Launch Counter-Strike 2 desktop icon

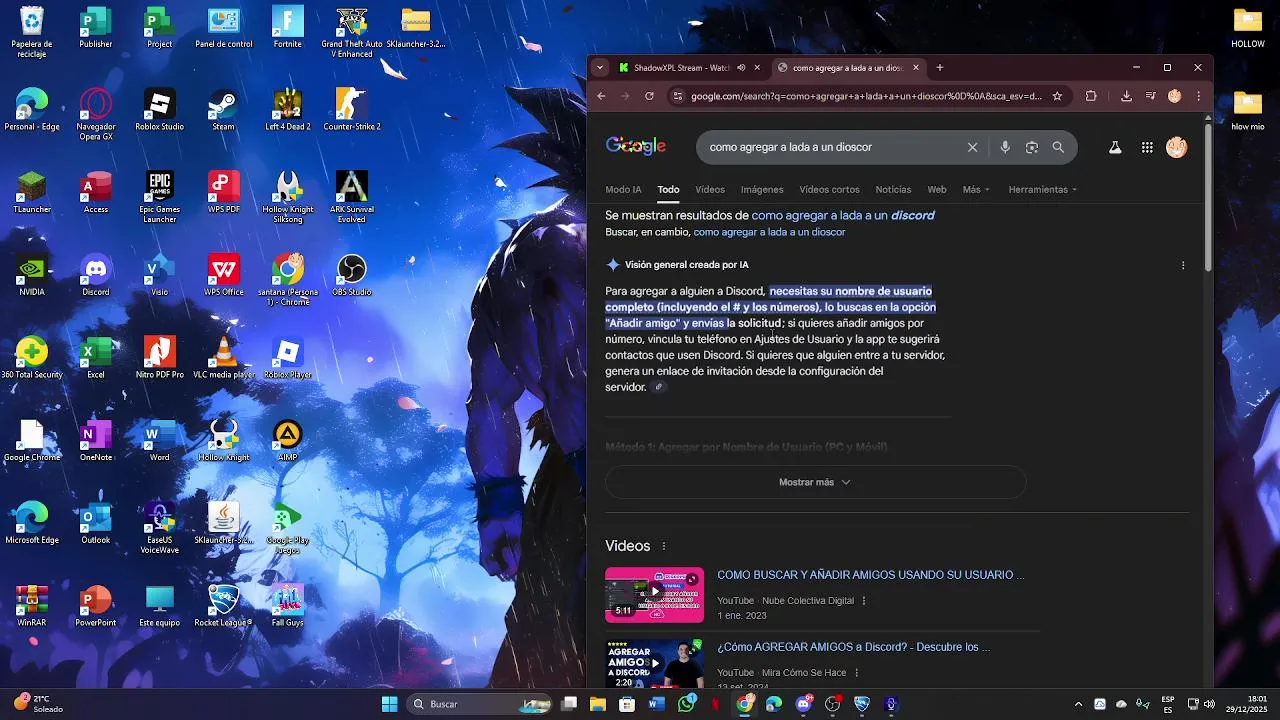click(351, 109)
